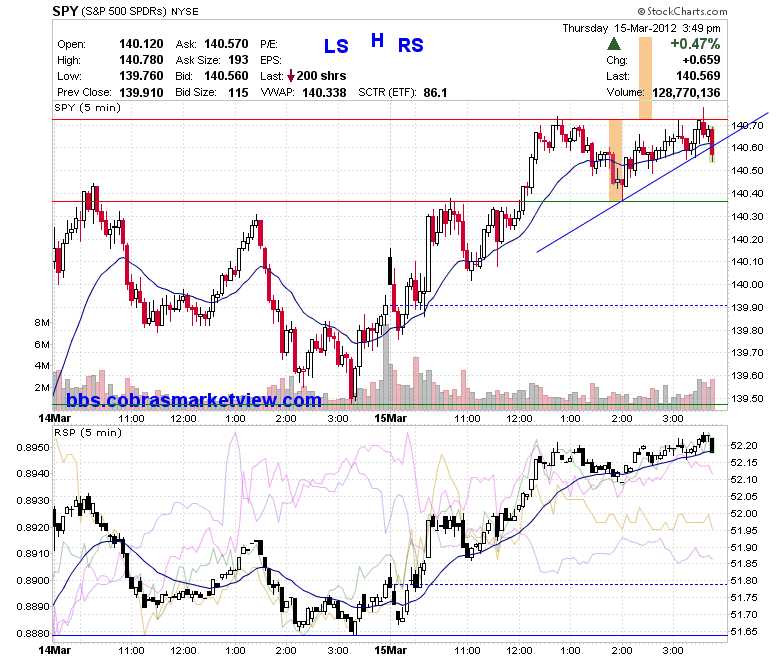
Task: Click the SPY (5 min) panel label
Action: tap(88, 107)
